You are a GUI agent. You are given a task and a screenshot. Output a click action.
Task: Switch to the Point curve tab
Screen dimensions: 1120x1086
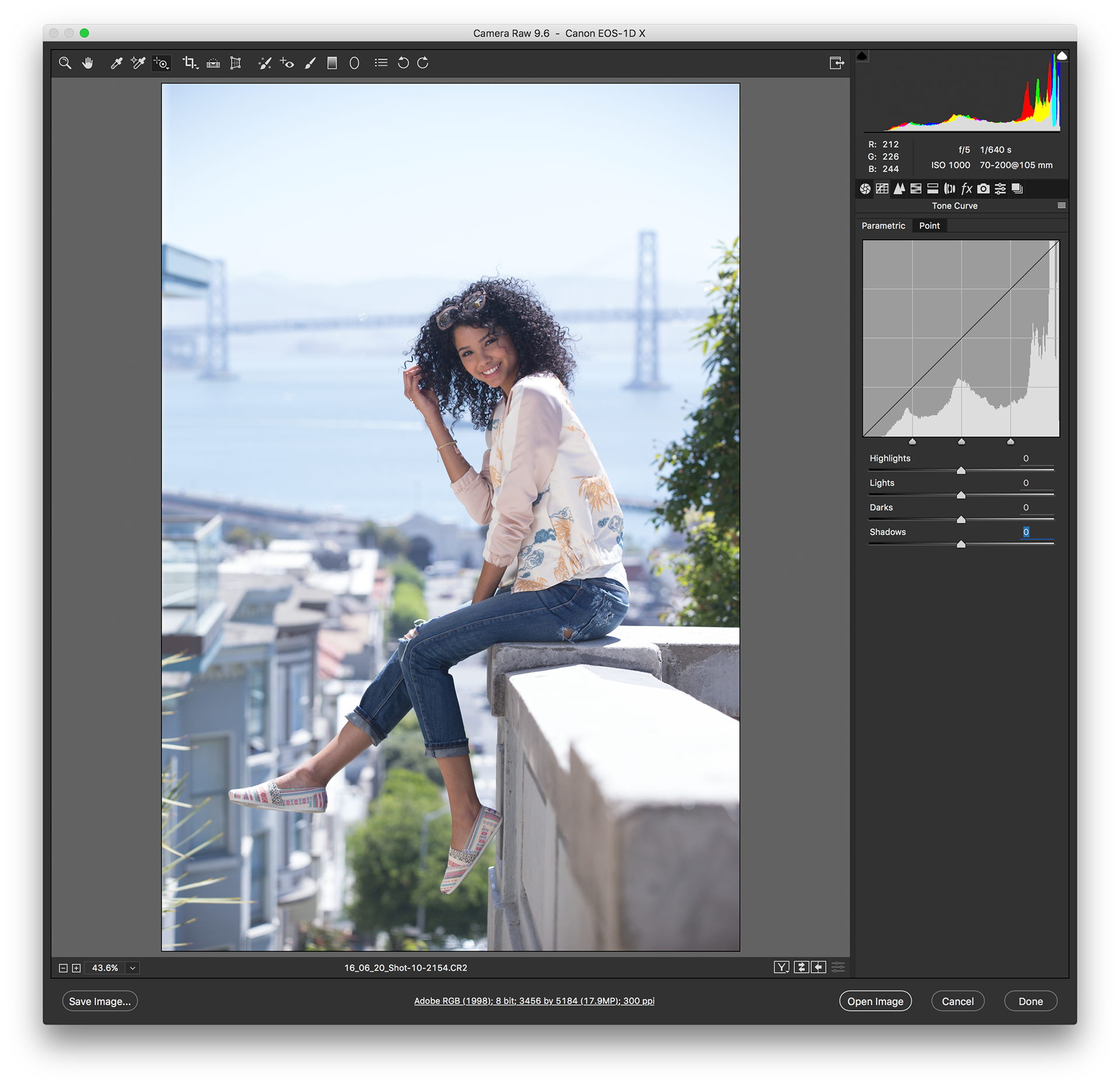tap(929, 226)
